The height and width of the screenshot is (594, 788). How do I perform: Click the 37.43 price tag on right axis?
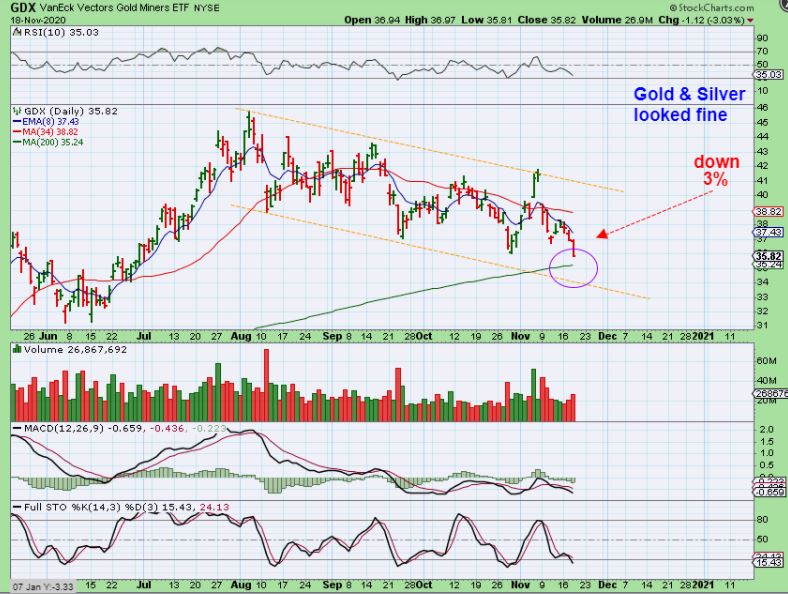point(768,232)
